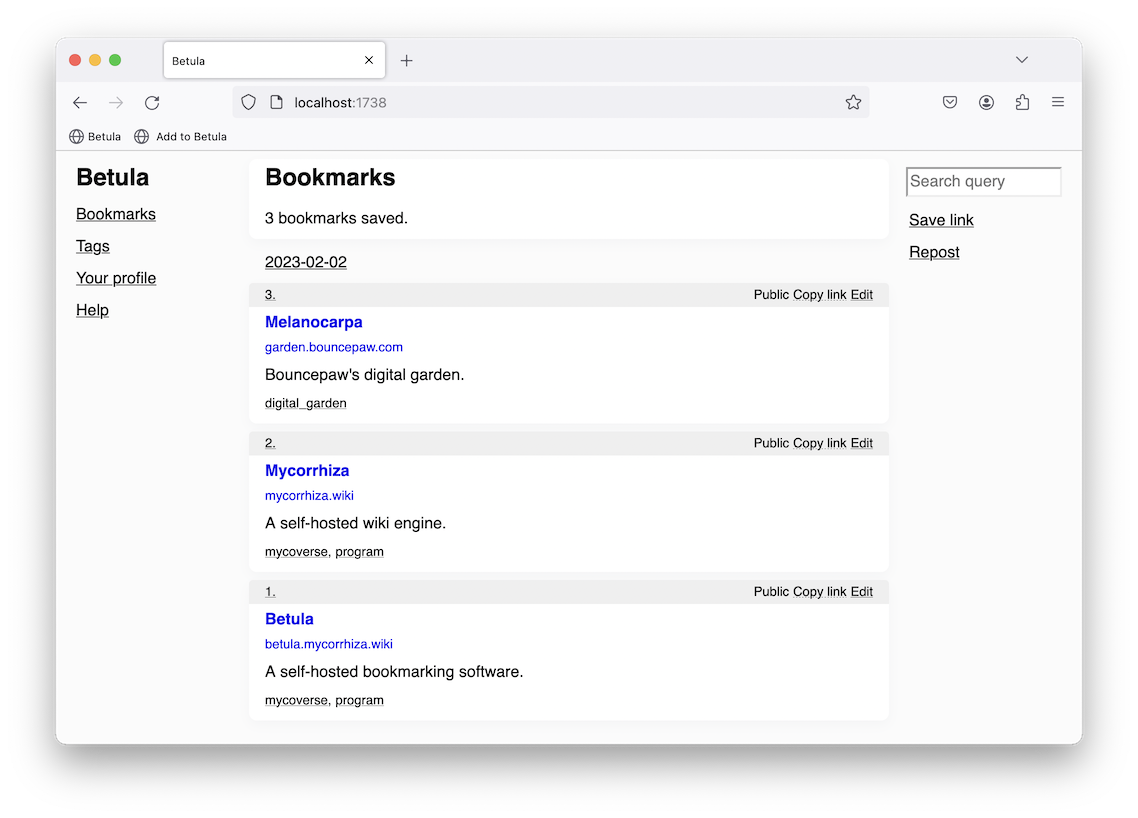Open a new tab with plus button
This screenshot has height=818, width=1138.
click(x=406, y=61)
